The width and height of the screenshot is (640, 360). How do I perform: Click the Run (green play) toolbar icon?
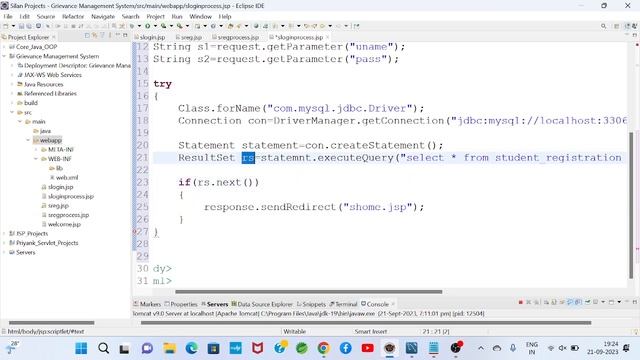tap(147, 26)
